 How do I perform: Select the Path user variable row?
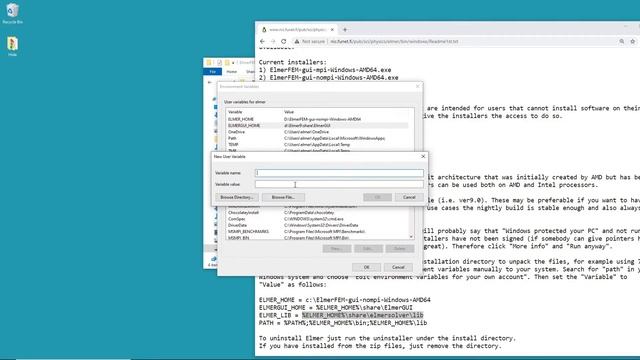pos(318,138)
